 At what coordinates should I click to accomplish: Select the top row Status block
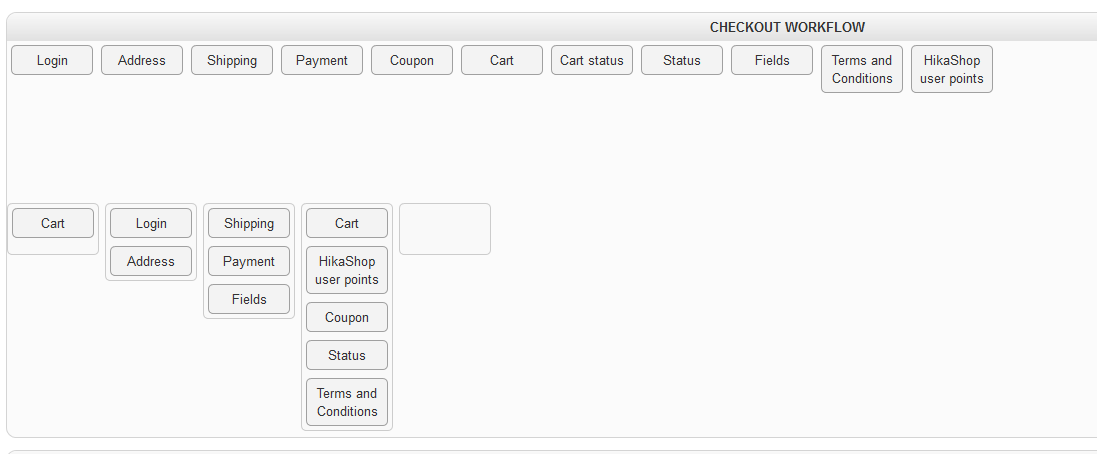tap(682, 60)
